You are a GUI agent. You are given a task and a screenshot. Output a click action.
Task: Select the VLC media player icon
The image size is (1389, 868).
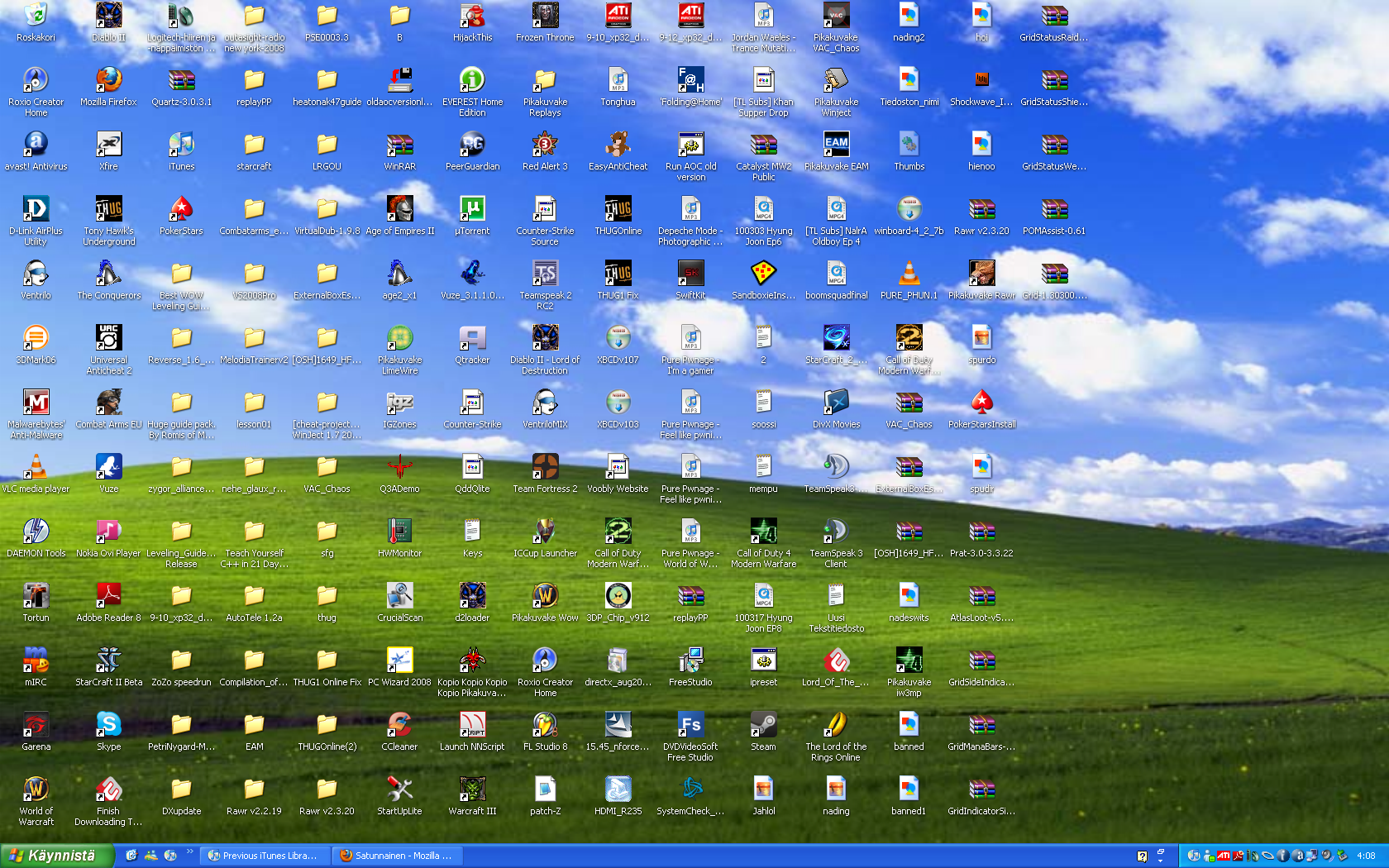36,467
